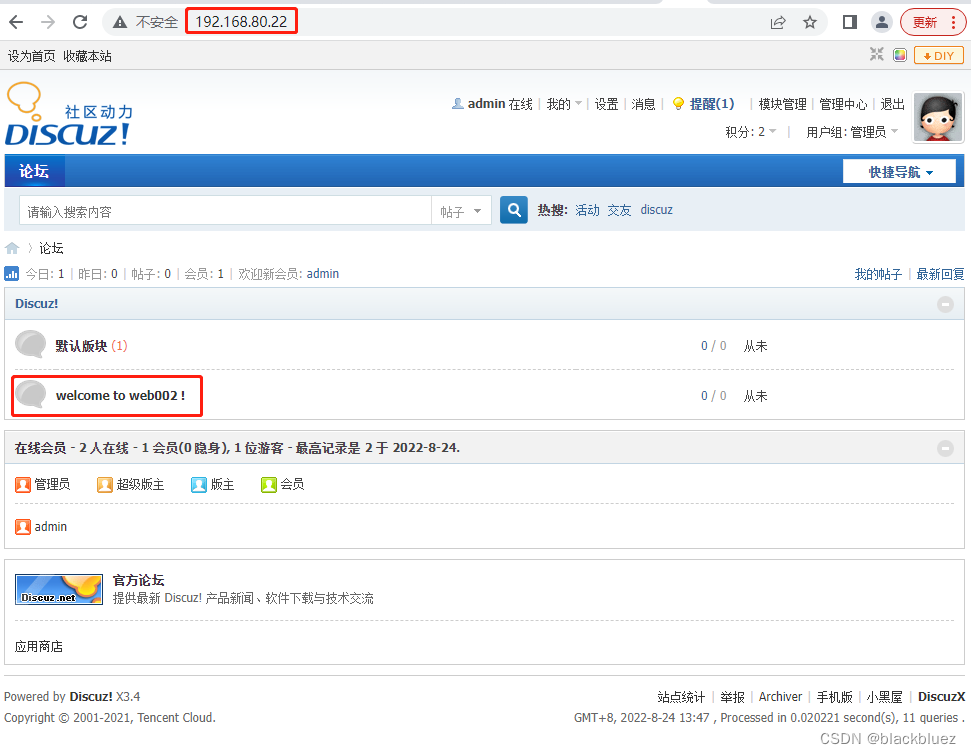Click the welcome to web002 bubble icon

point(30,394)
